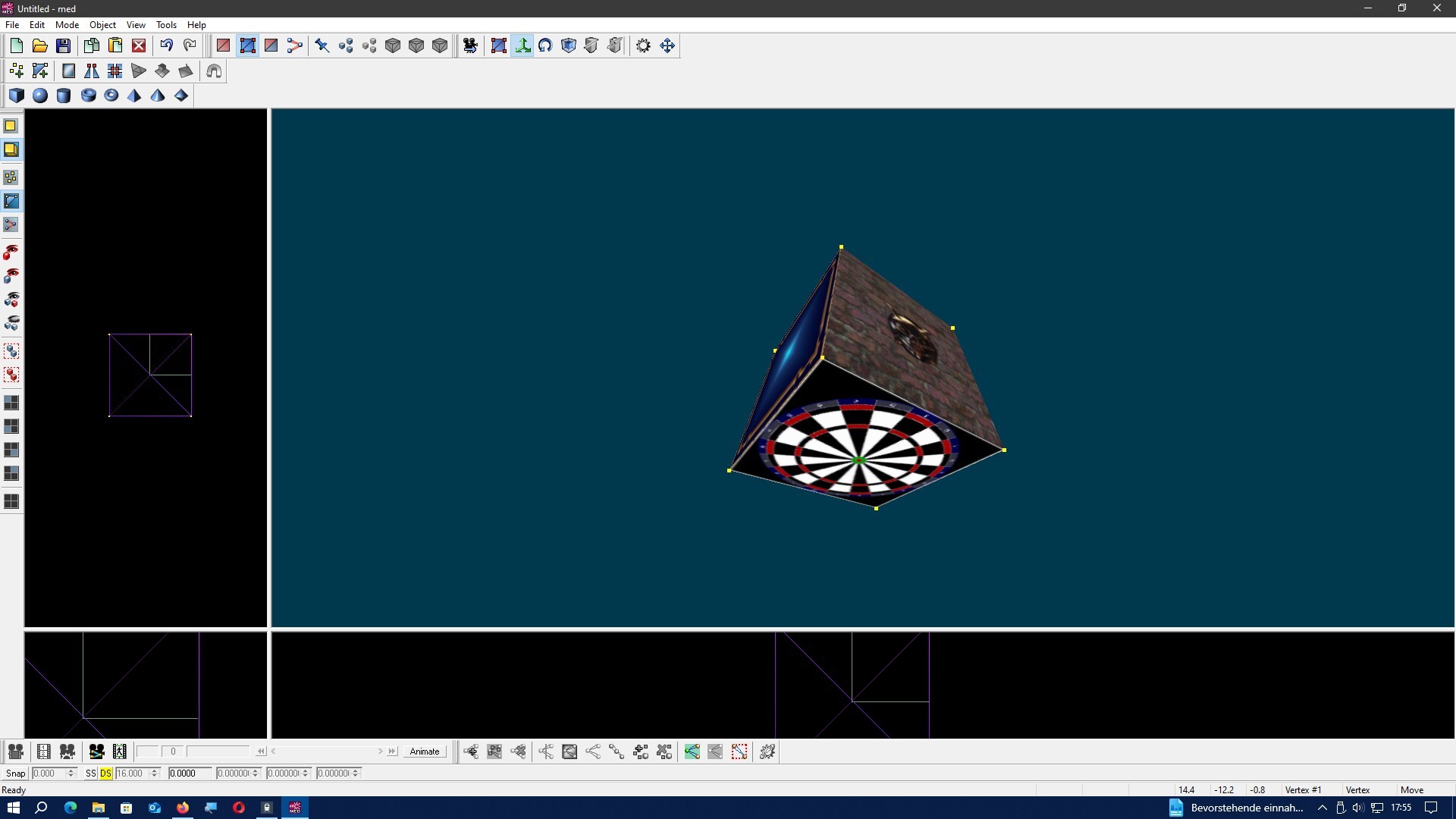Toggle the yellow DS button
This screenshot has height=819, width=1456.
click(105, 773)
